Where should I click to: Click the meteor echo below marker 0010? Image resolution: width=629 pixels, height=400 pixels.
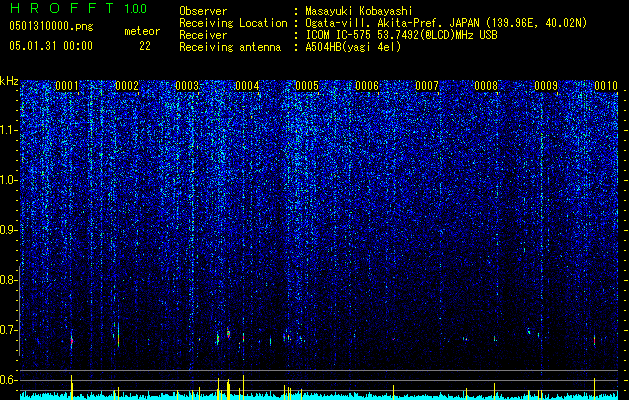click(x=595, y=340)
